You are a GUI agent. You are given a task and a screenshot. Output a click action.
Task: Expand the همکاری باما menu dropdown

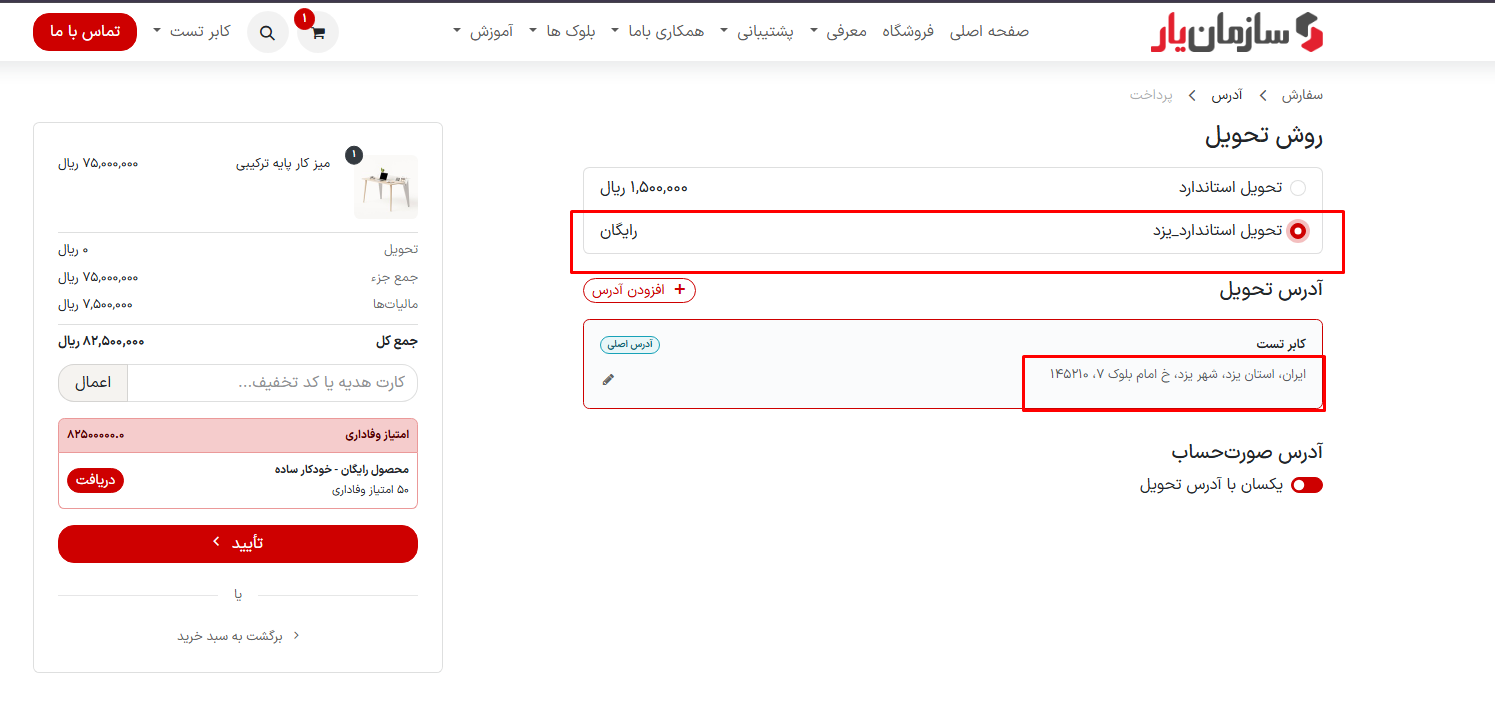[x=657, y=31]
